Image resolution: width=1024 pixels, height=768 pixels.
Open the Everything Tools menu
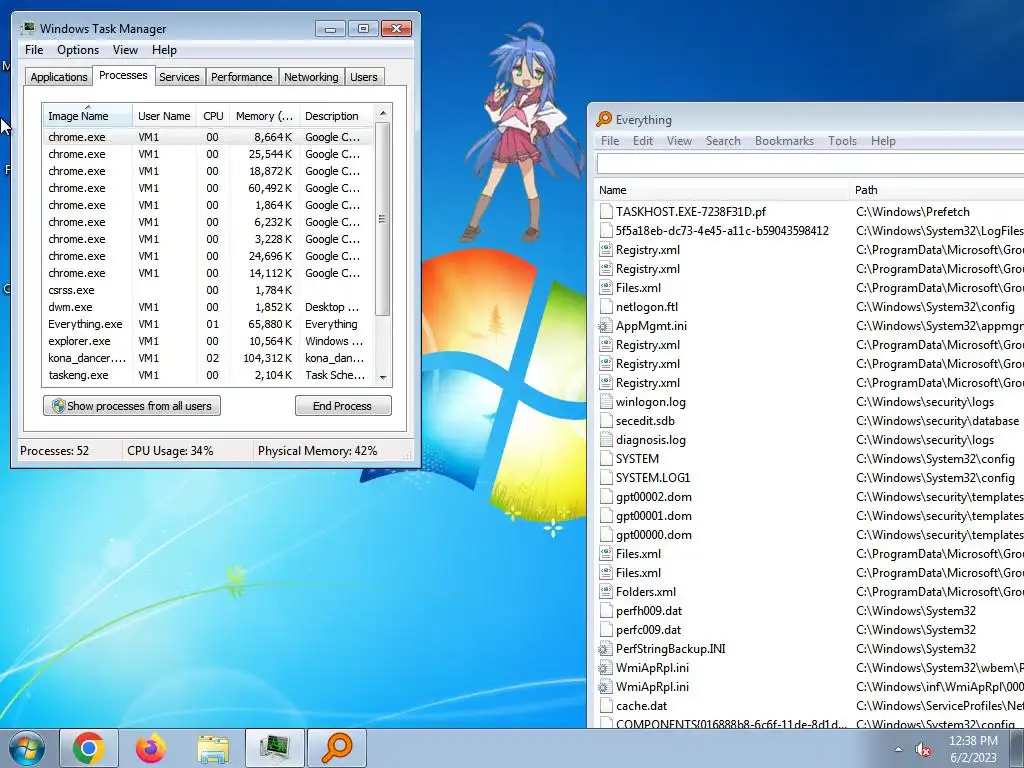(x=842, y=140)
